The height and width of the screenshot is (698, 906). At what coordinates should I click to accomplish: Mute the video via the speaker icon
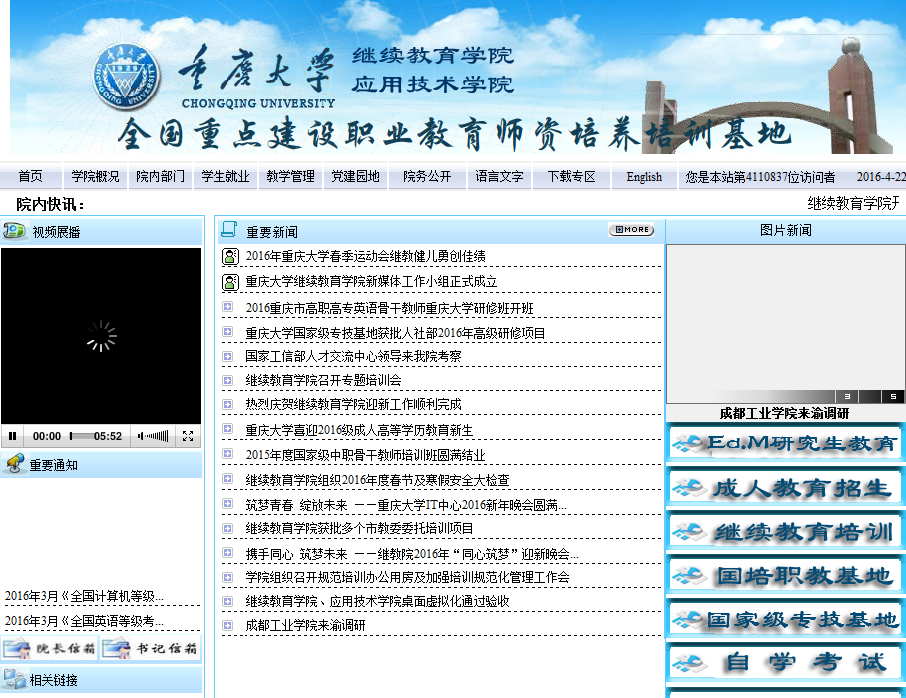coord(140,436)
